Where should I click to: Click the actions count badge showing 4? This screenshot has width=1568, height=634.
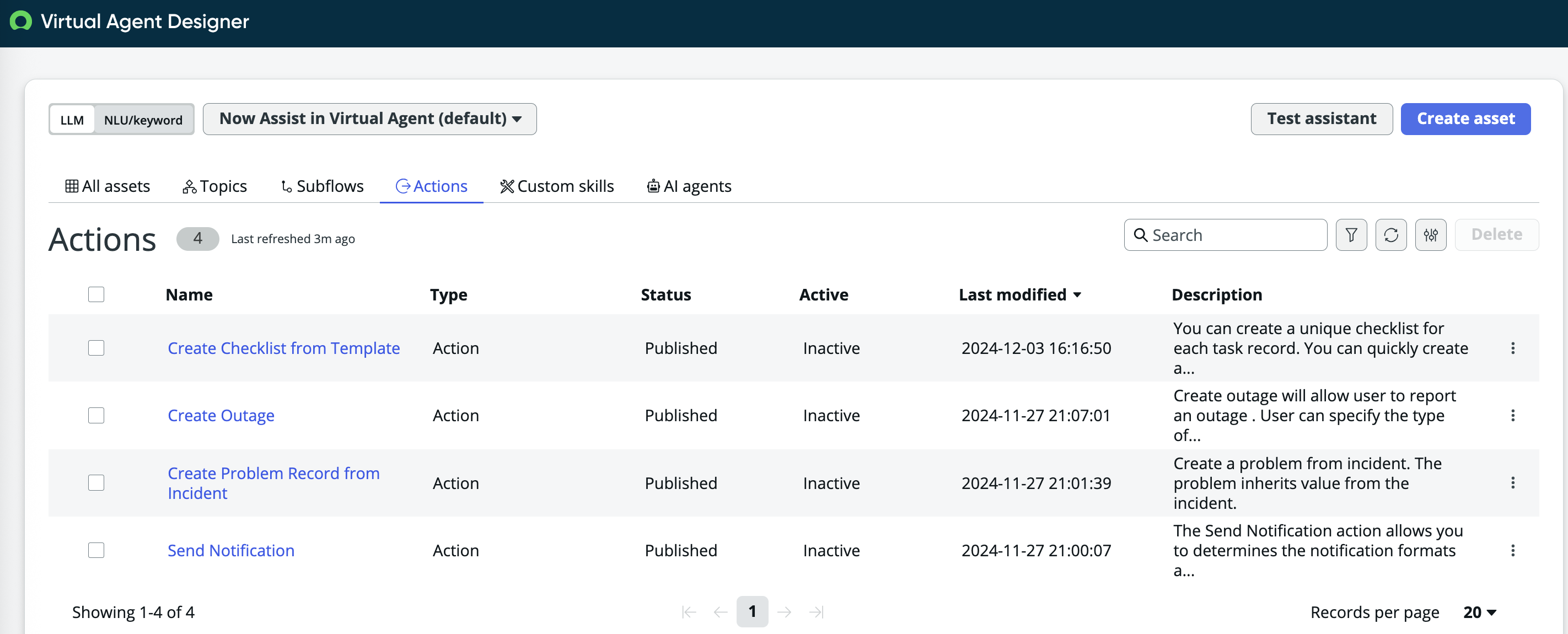(198, 239)
